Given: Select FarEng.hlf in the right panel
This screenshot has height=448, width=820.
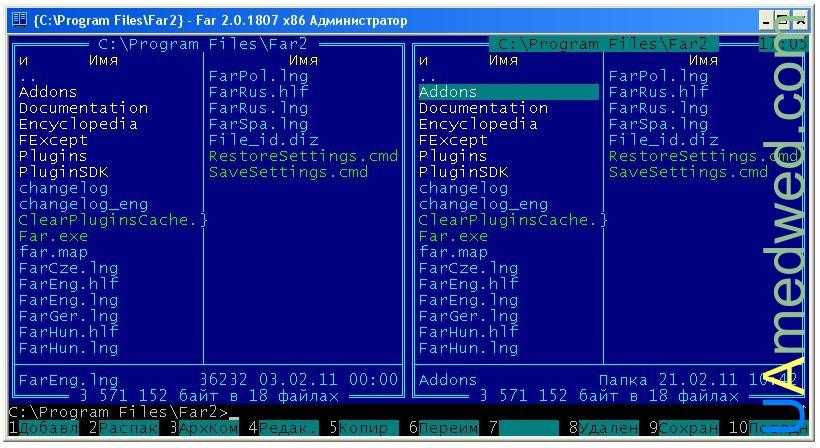Looking at the screenshot, I should click(x=468, y=284).
